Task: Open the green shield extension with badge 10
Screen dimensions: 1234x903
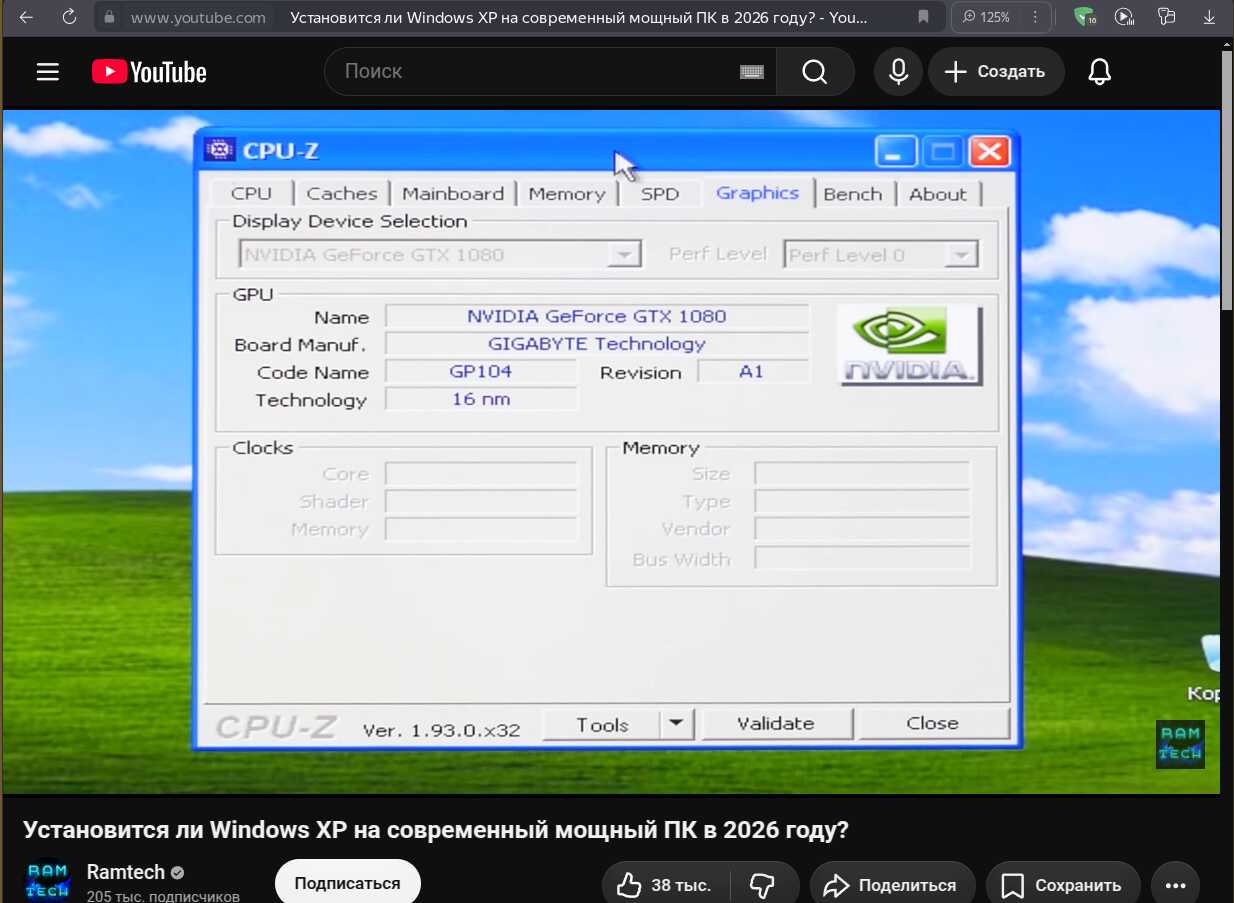Action: (x=1084, y=17)
